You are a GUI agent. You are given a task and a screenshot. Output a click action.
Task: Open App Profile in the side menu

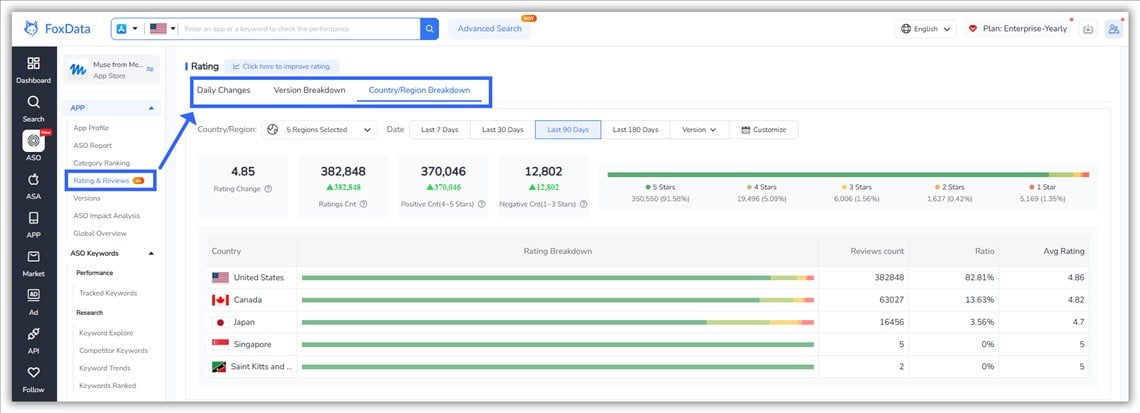point(91,128)
